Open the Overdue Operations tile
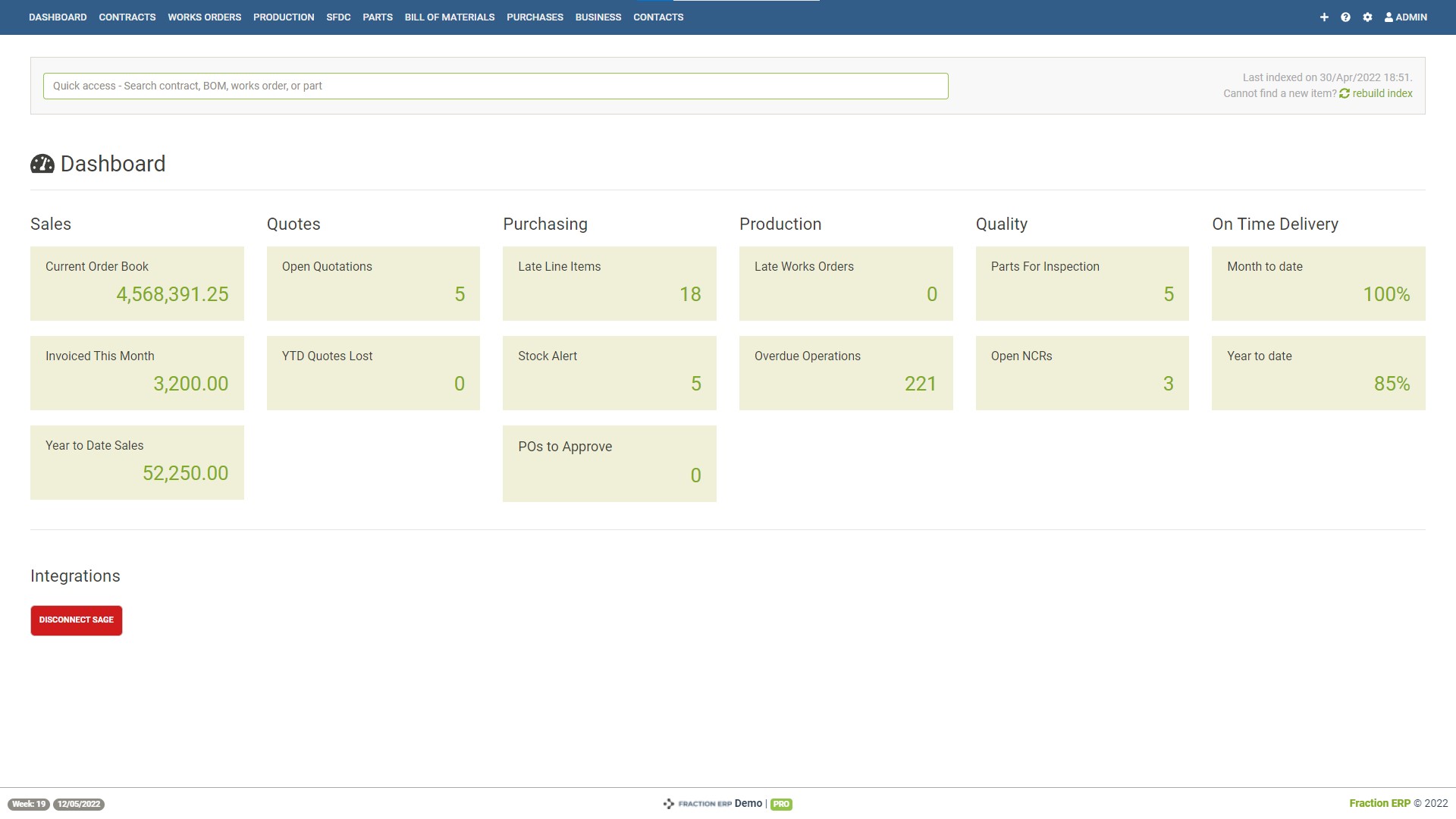This screenshot has width=1456, height=819. pos(846,372)
